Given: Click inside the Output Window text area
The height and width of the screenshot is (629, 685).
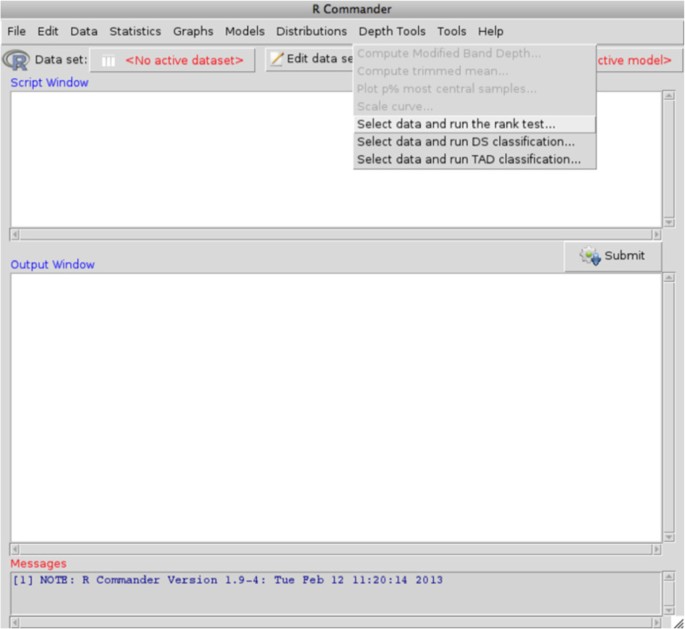Looking at the screenshot, I should [336, 408].
